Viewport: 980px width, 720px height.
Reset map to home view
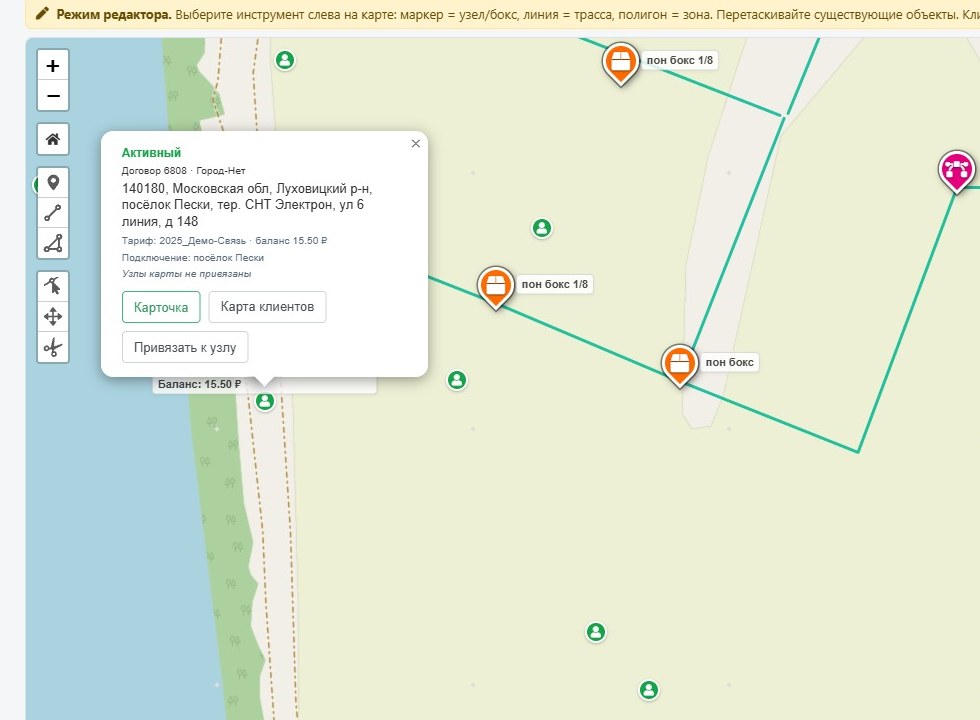pos(53,139)
